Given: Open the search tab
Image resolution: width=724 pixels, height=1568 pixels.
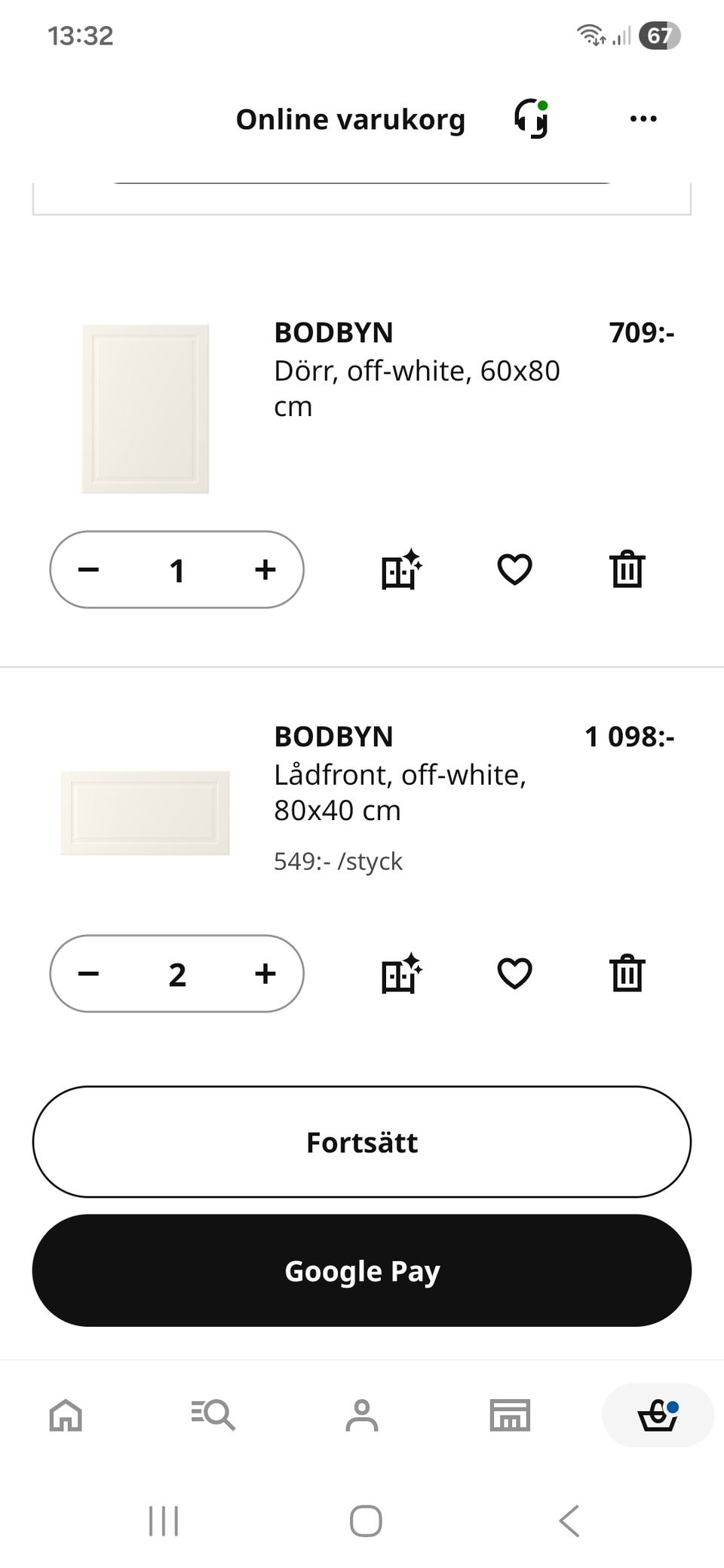Looking at the screenshot, I should point(213,1415).
